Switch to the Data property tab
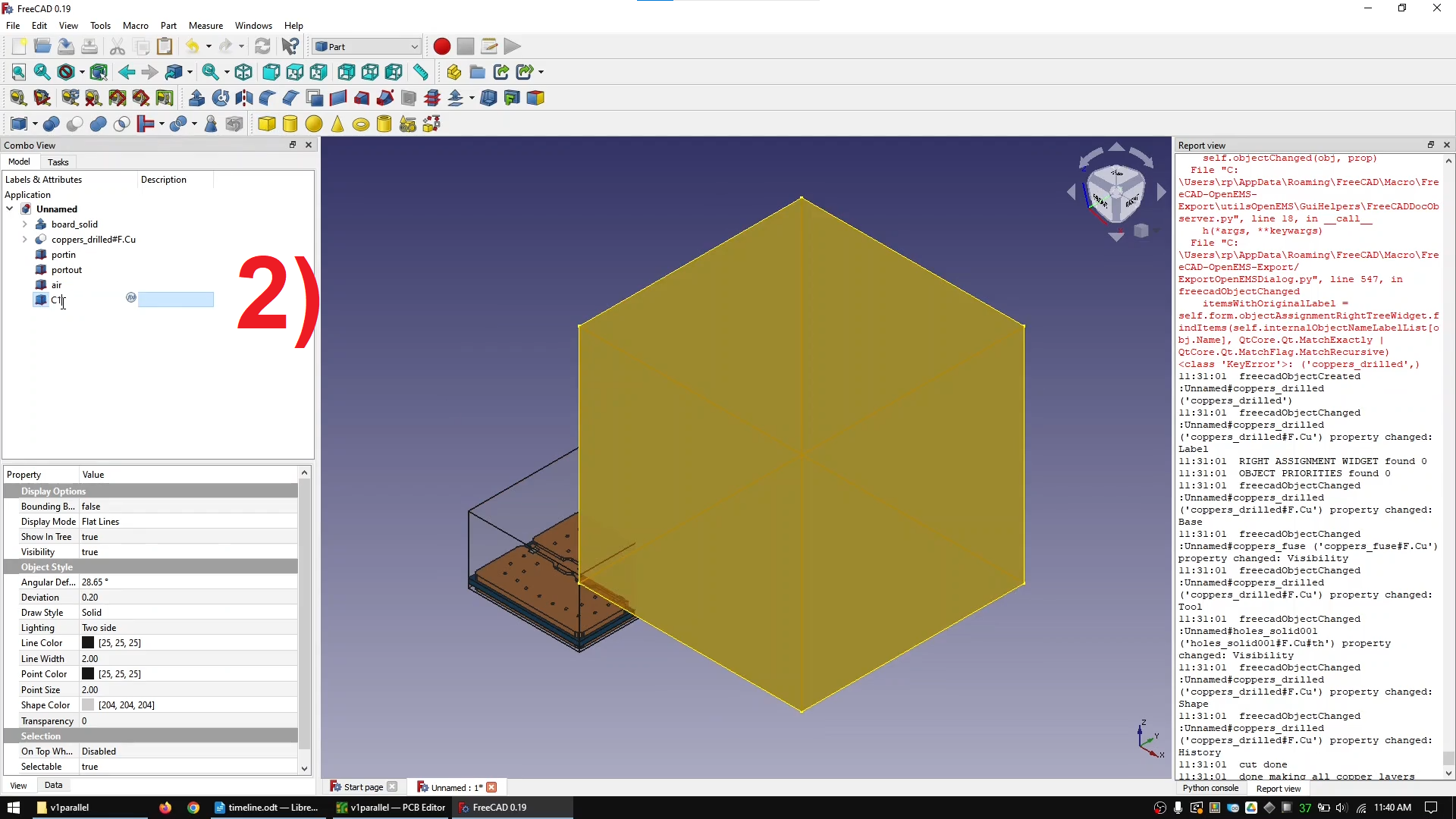 tap(53, 786)
